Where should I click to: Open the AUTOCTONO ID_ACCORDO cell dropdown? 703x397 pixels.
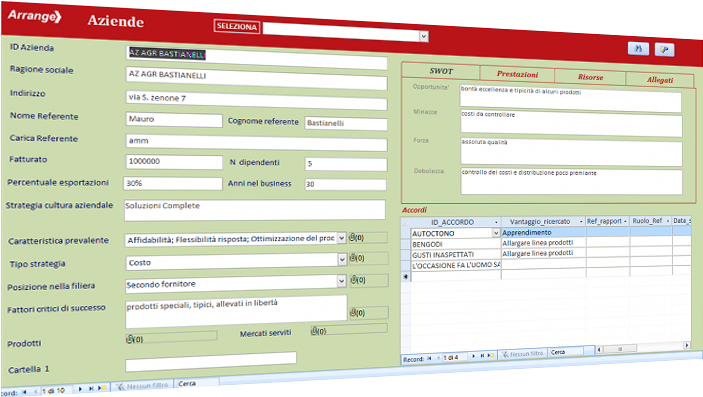pos(496,233)
